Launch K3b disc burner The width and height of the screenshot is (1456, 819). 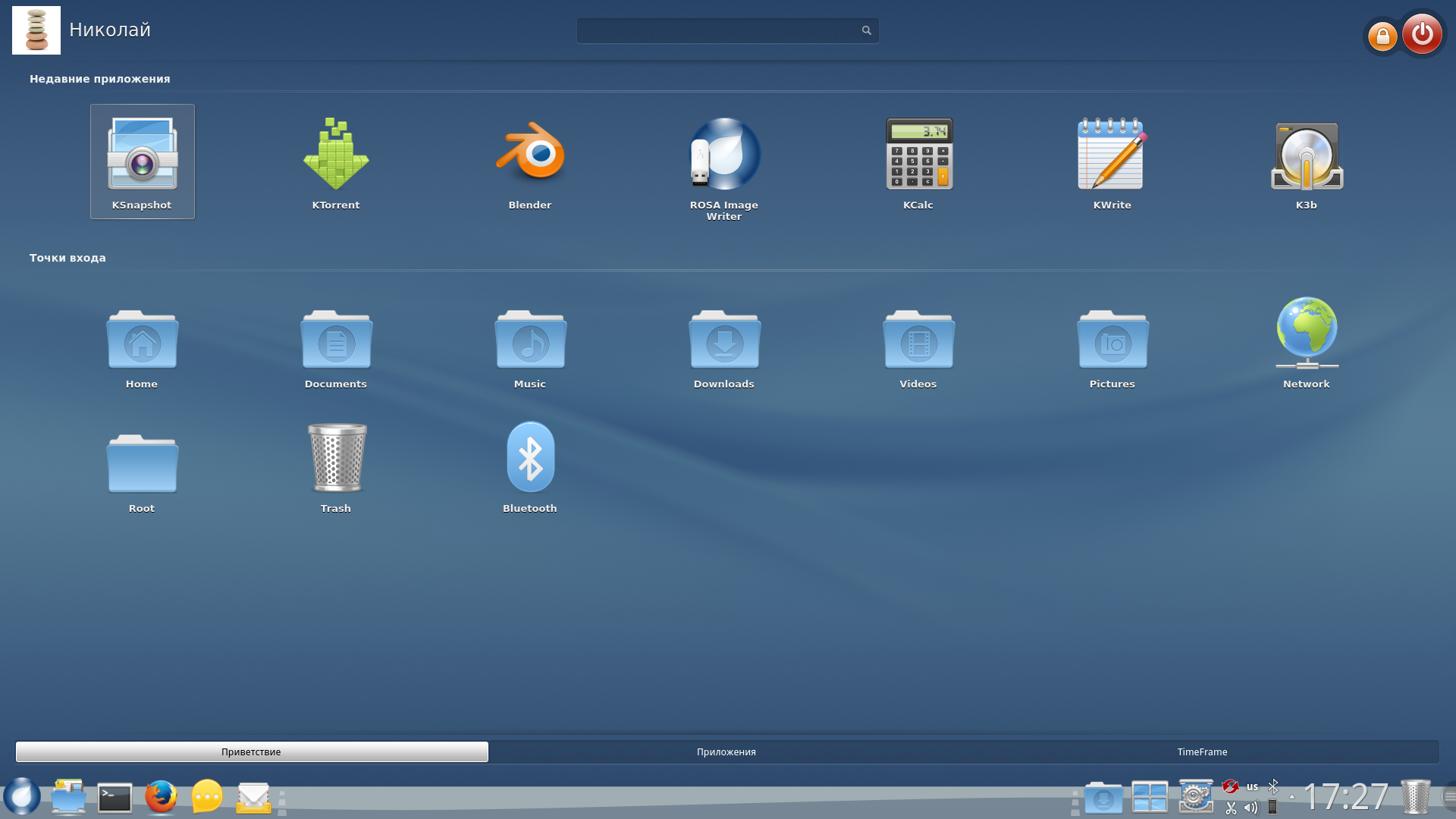pyautogui.click(x=1307, y=161)
